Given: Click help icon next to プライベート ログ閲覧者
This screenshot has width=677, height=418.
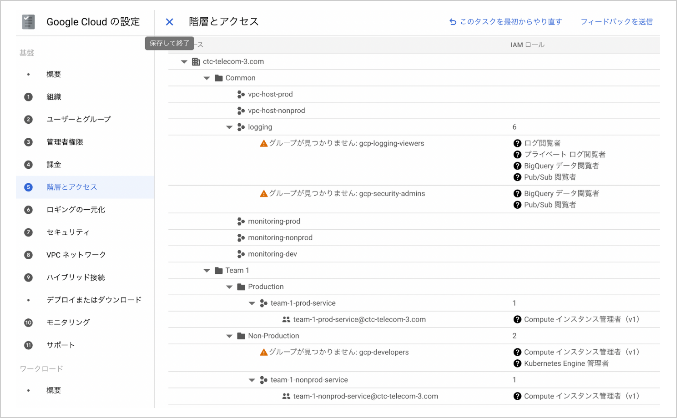Looking at the screenshot, I should click(x=517, y=154).
